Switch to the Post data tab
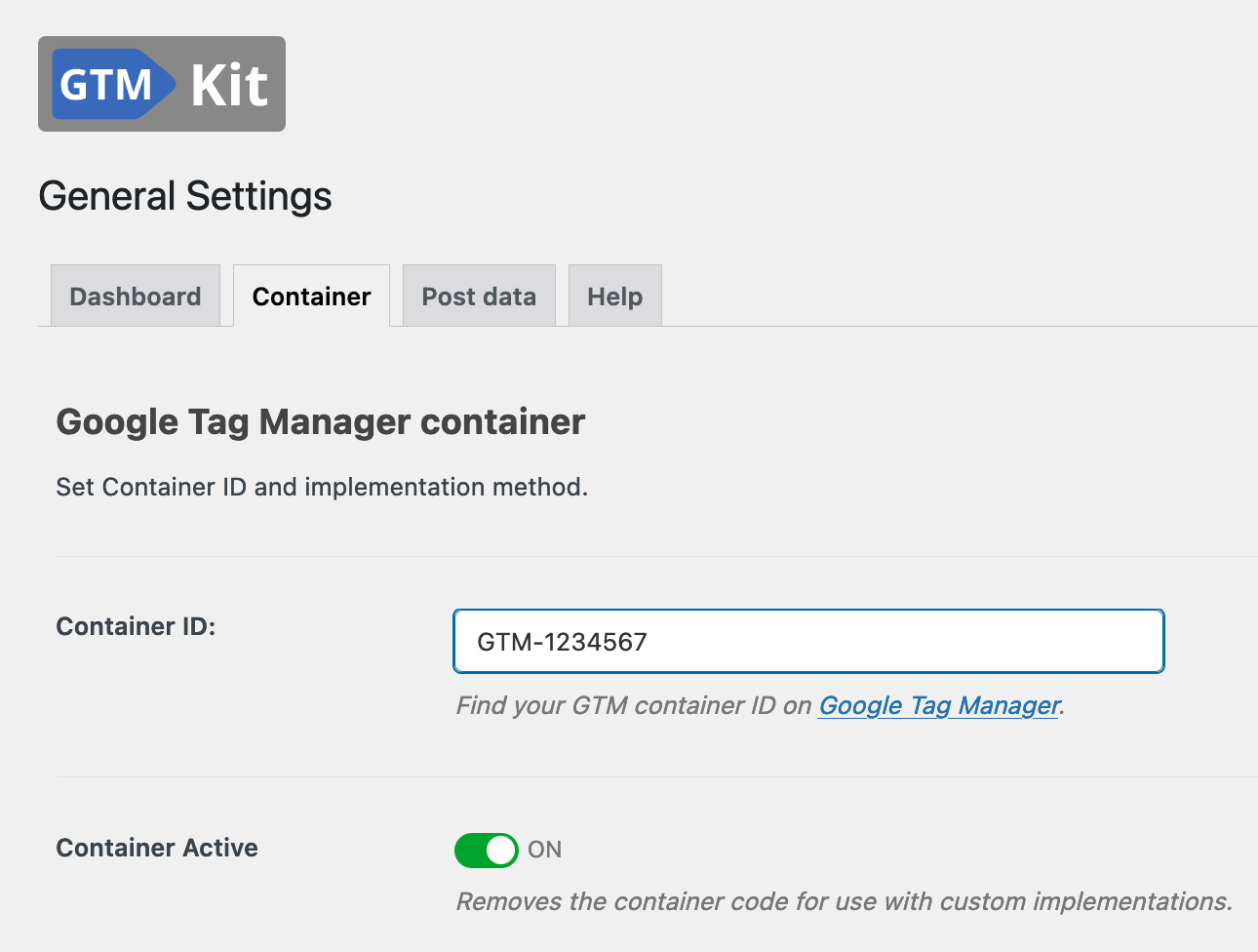The width and height of the screenshot is (1258, 952). point(479,296)
